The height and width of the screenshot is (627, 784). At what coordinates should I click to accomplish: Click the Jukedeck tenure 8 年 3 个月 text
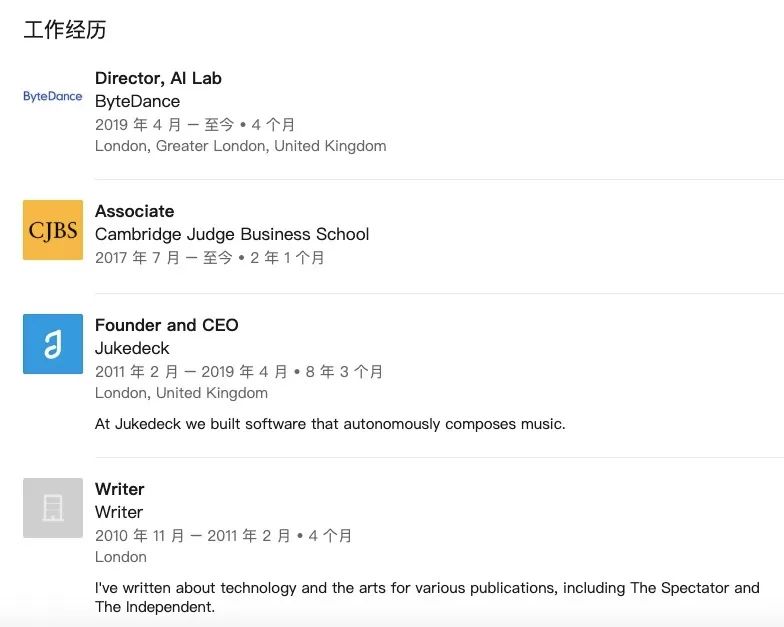[345, 372]
